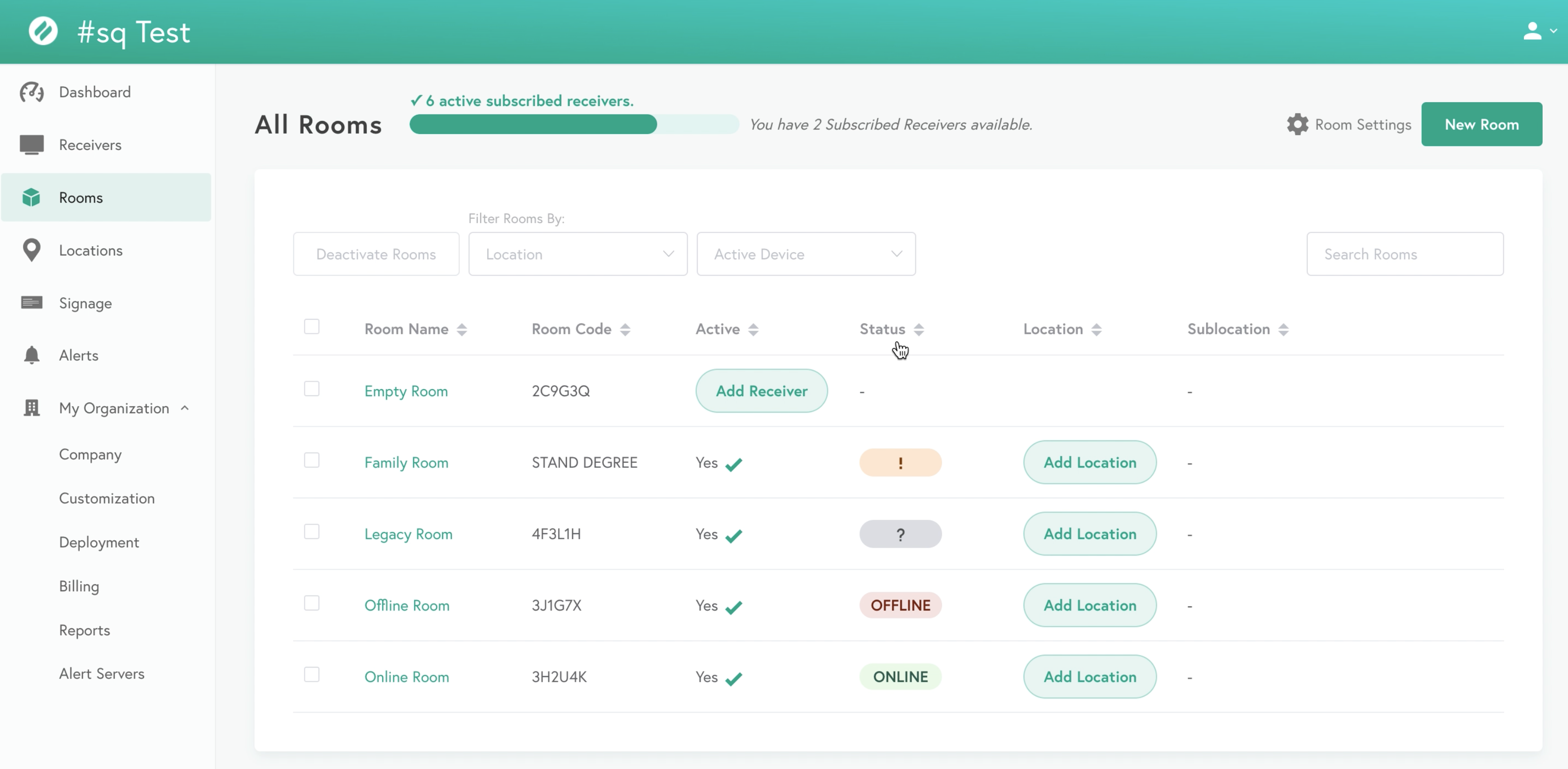The height and width of the screenshot is (769, 1568).
Task: Click the Locations sidebar icon
Action: pos(32,250)
